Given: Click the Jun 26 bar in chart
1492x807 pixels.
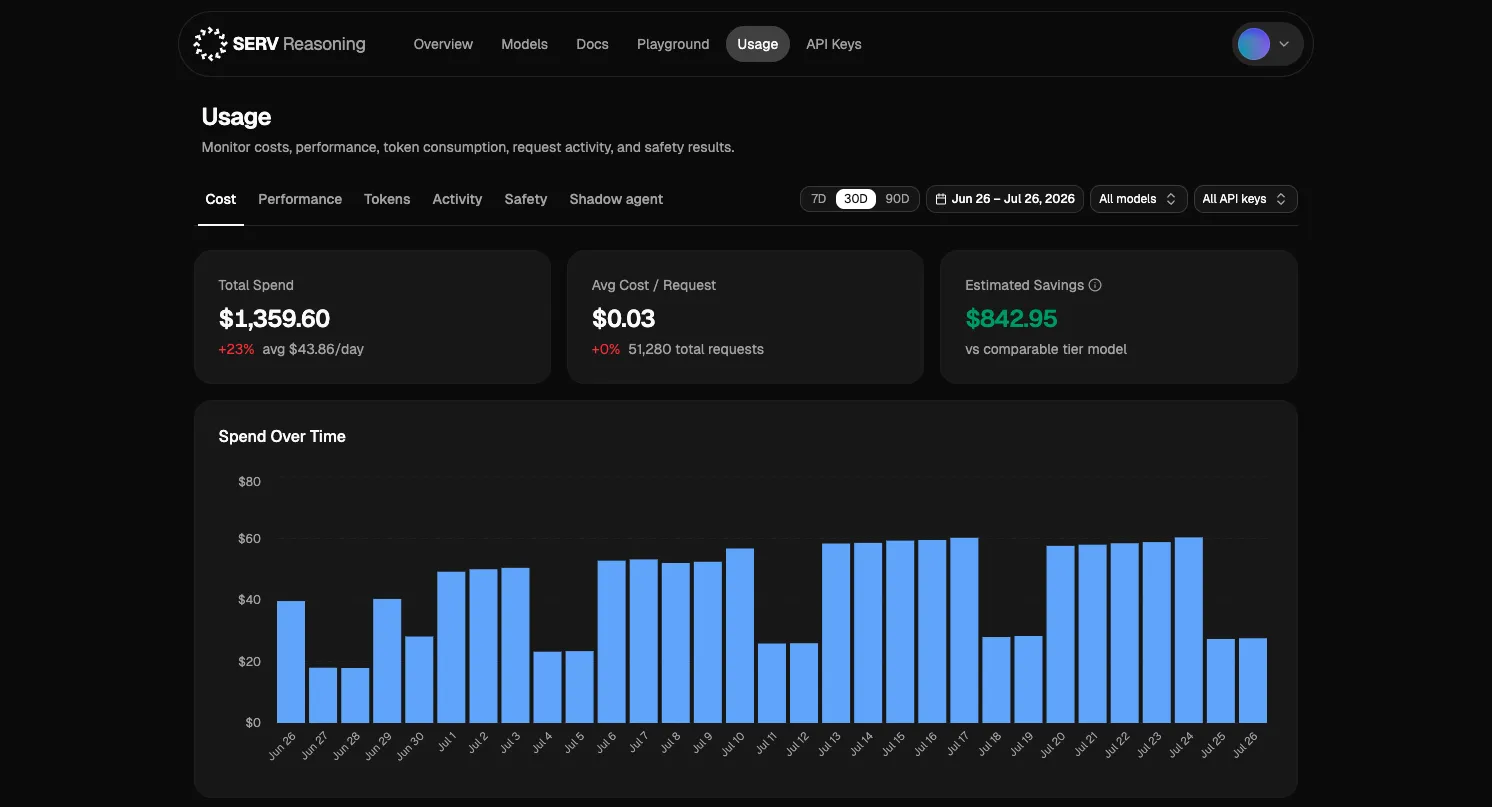Looking at the screenshot, I should click(291, 662).
